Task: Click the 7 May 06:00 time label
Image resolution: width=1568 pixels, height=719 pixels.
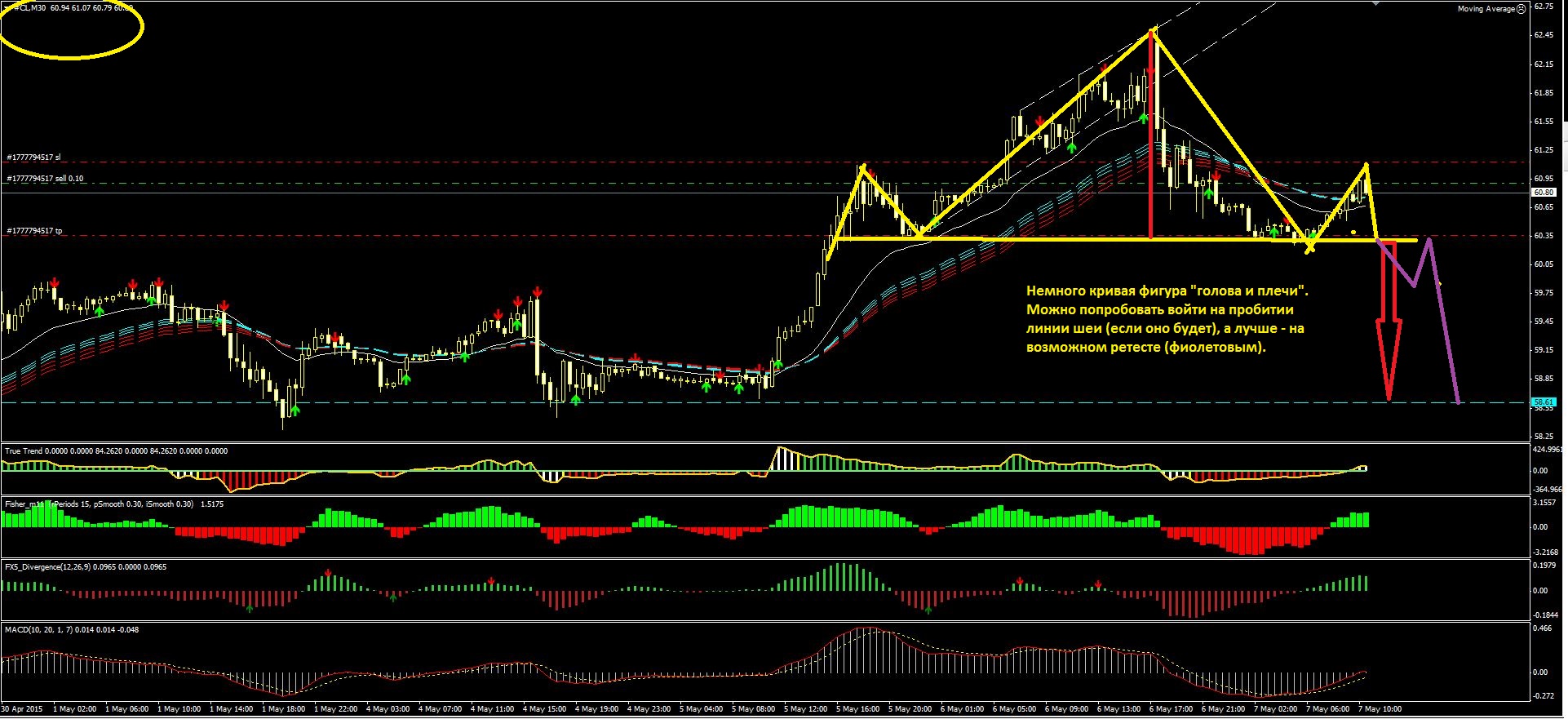Action: (1327, 709)
